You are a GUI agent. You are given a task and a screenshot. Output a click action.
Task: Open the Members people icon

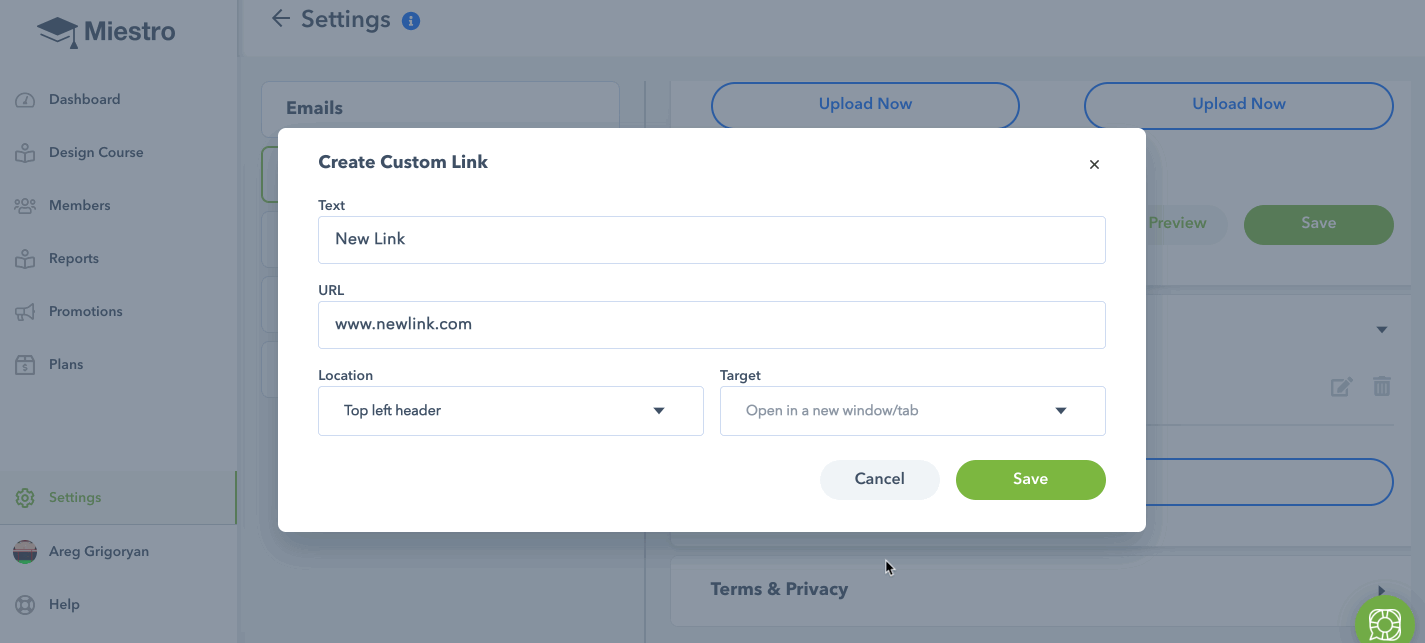point(25,206)
